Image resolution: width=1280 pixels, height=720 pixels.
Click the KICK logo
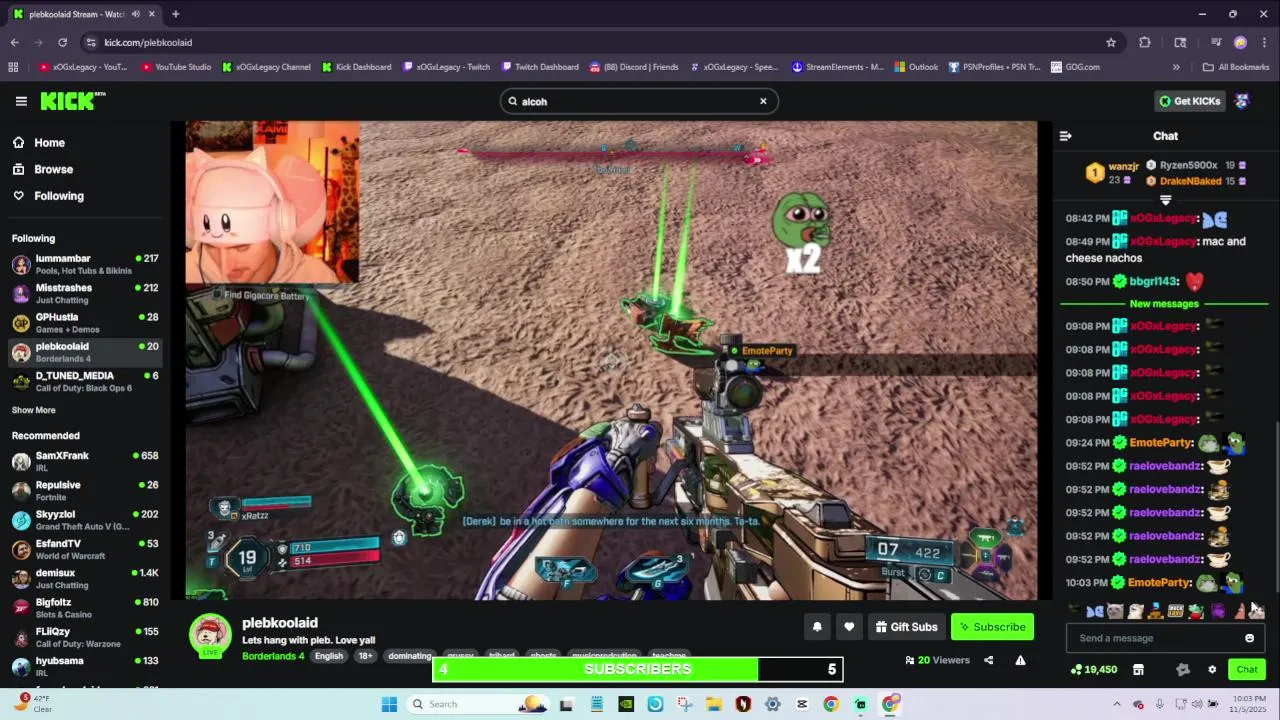pyautogui.click(x=72, y=101)
